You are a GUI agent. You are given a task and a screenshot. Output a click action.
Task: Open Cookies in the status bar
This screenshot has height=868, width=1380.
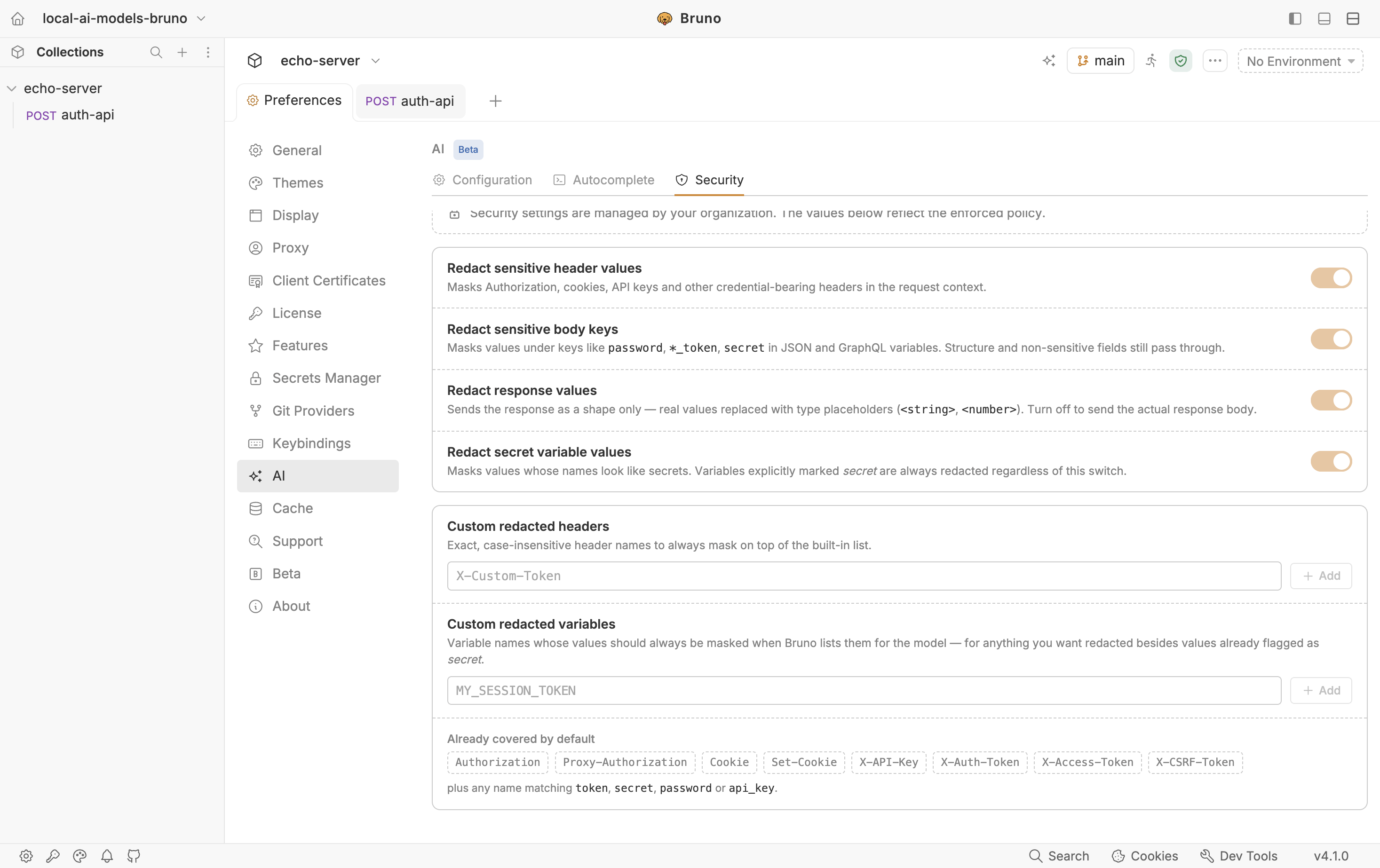click(1144, 856)
